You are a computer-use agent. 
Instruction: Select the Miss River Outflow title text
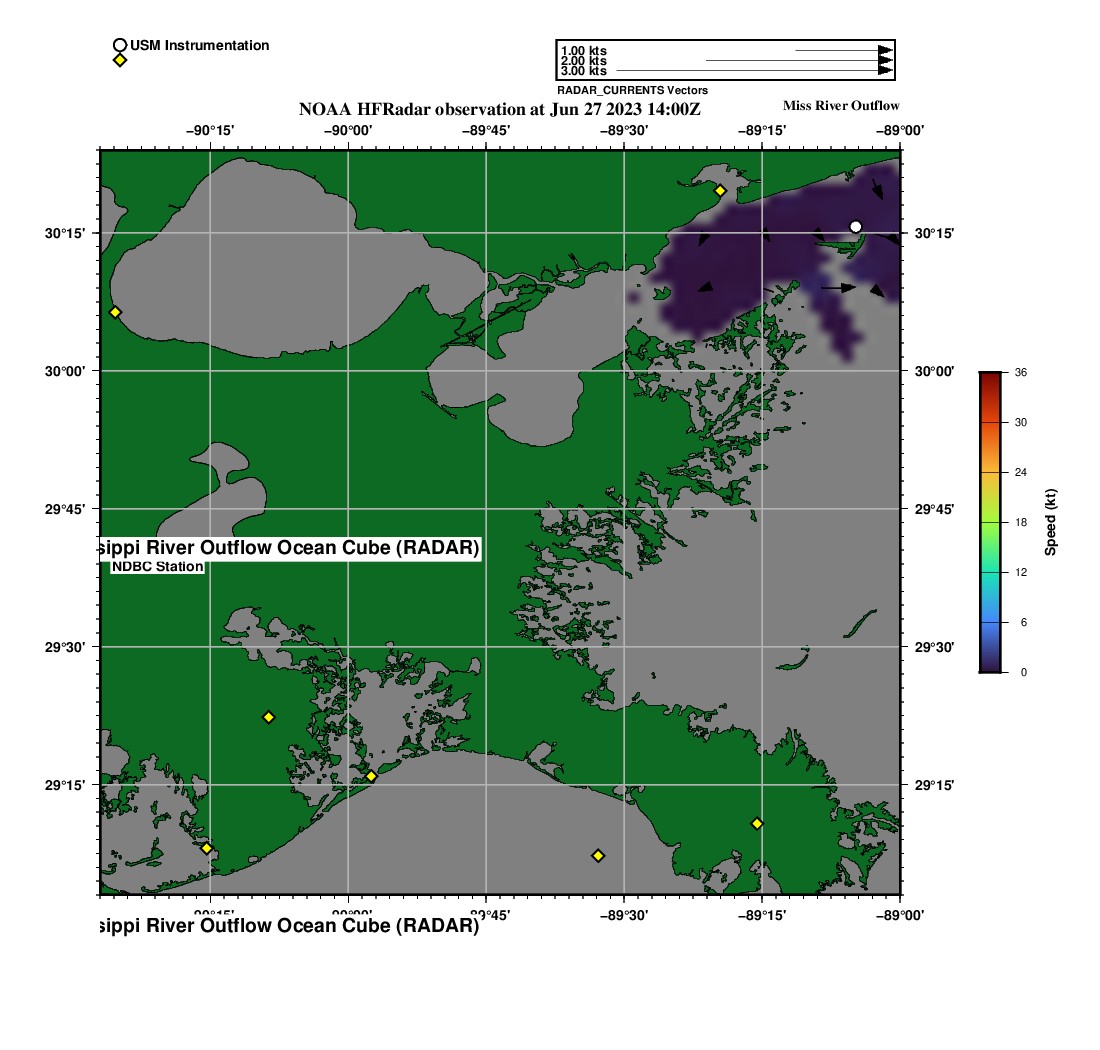840,106
